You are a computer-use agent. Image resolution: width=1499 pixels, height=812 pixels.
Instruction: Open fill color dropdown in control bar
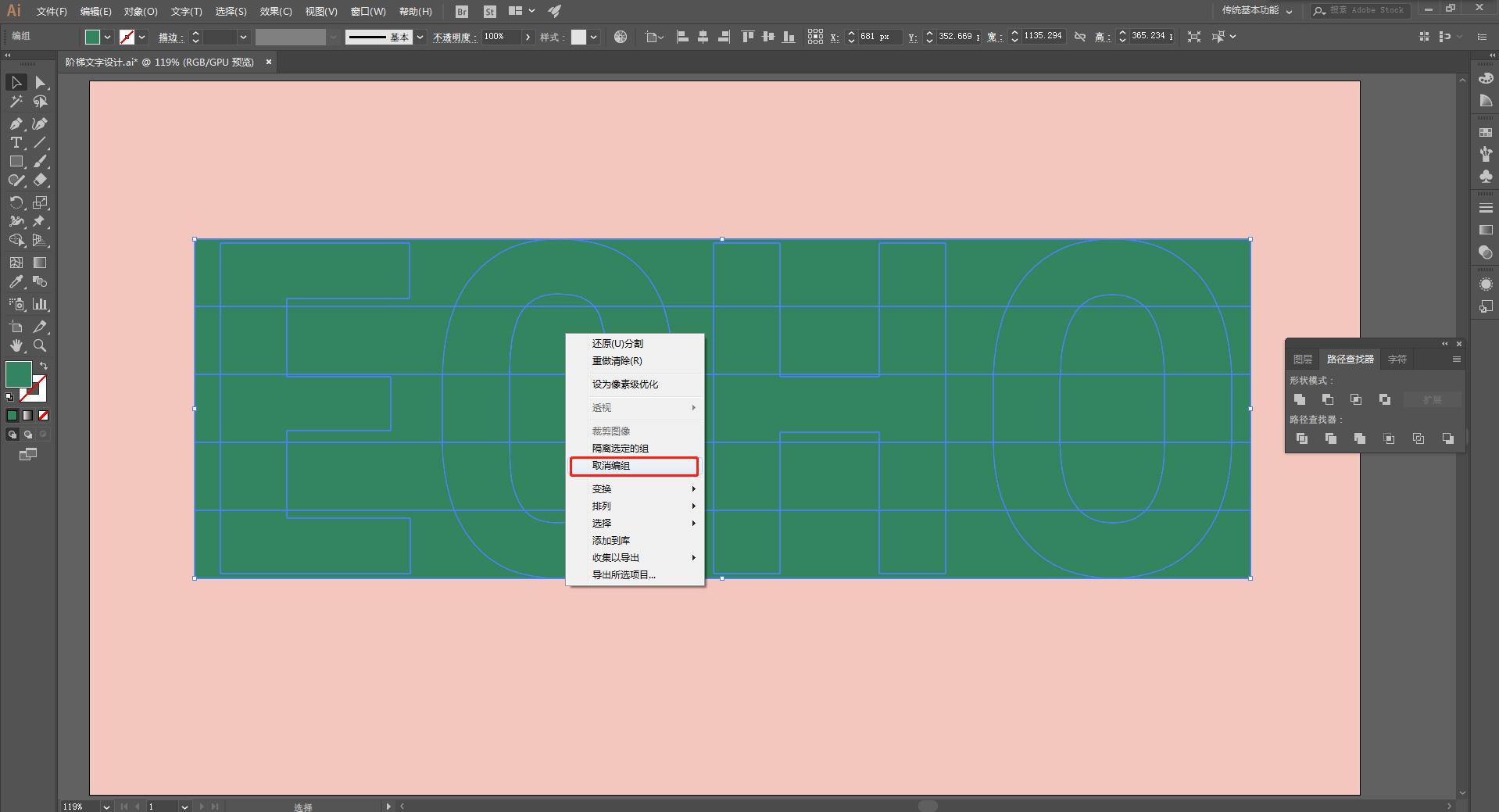[x=107, y=37]
